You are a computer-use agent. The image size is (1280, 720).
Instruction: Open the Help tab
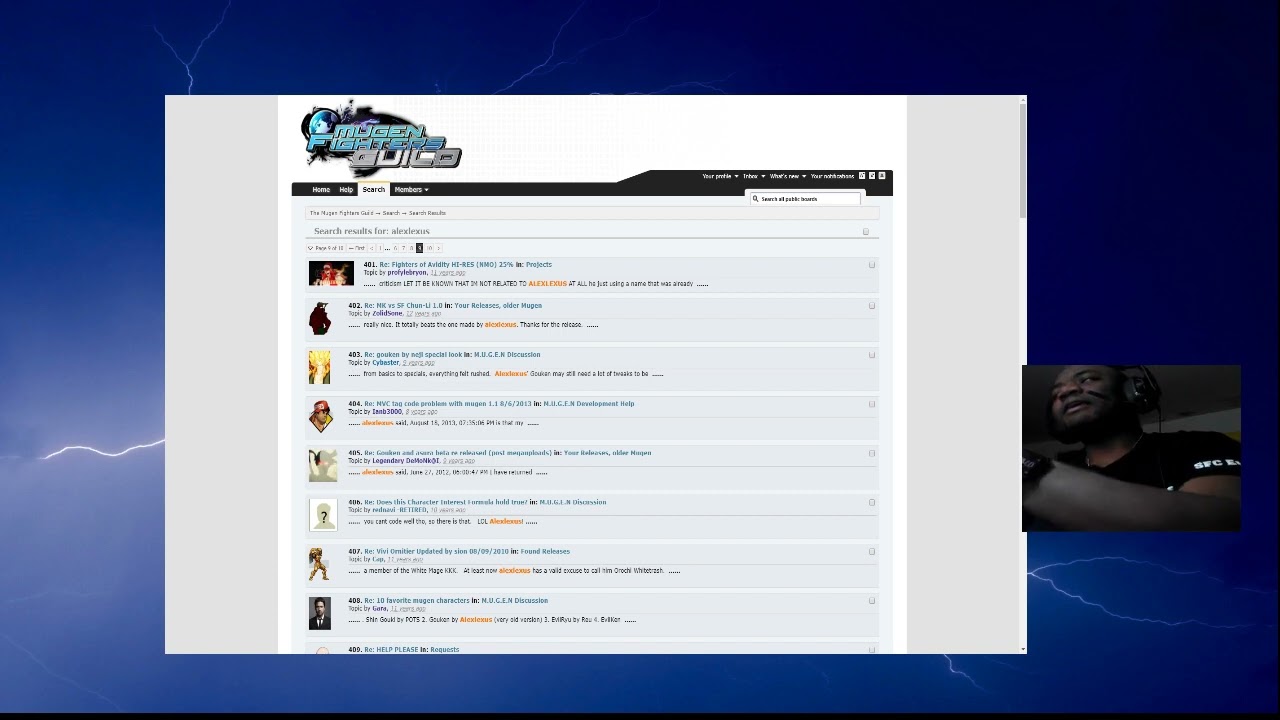tap(346, 190)
